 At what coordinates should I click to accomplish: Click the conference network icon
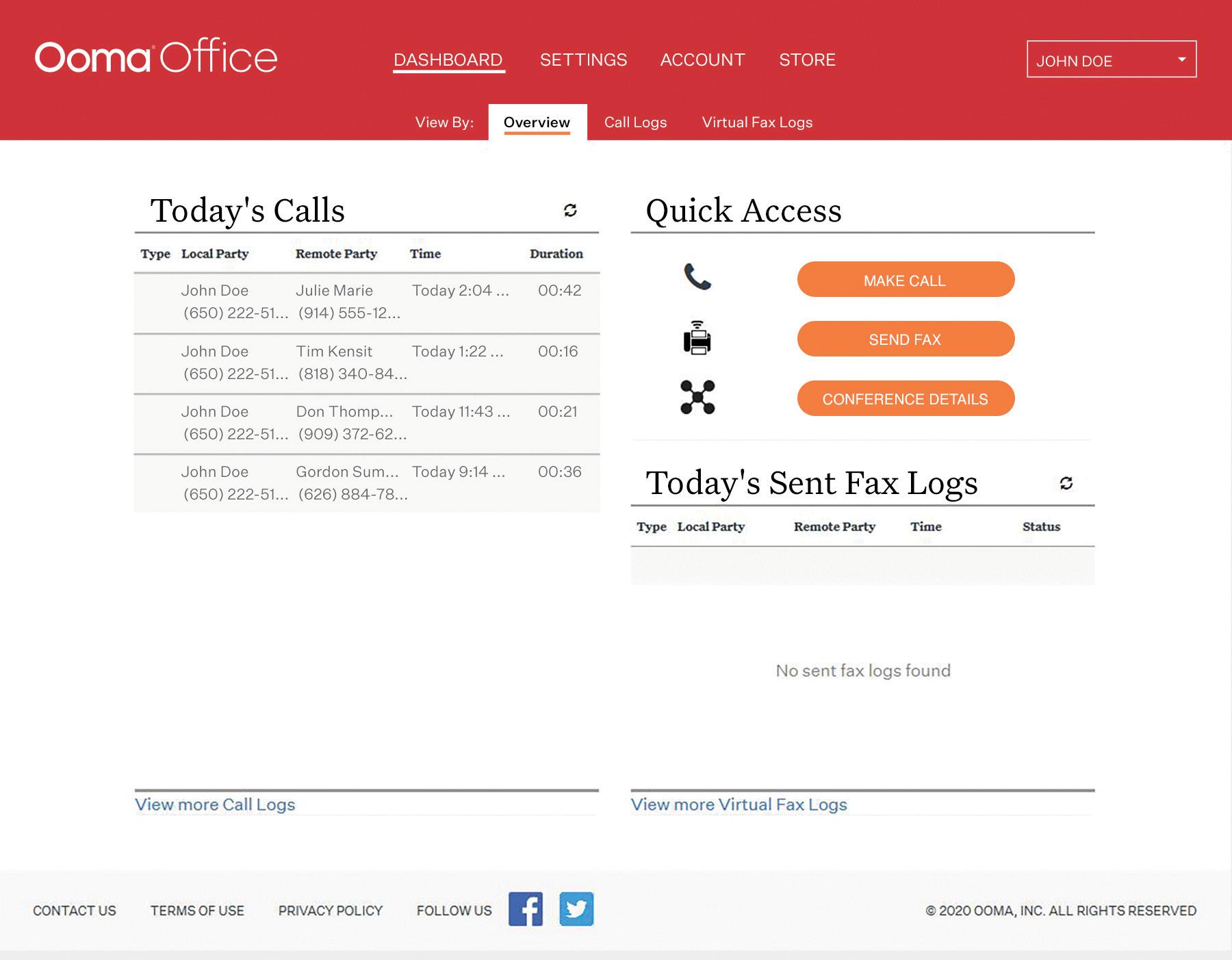tap(697, 398)
